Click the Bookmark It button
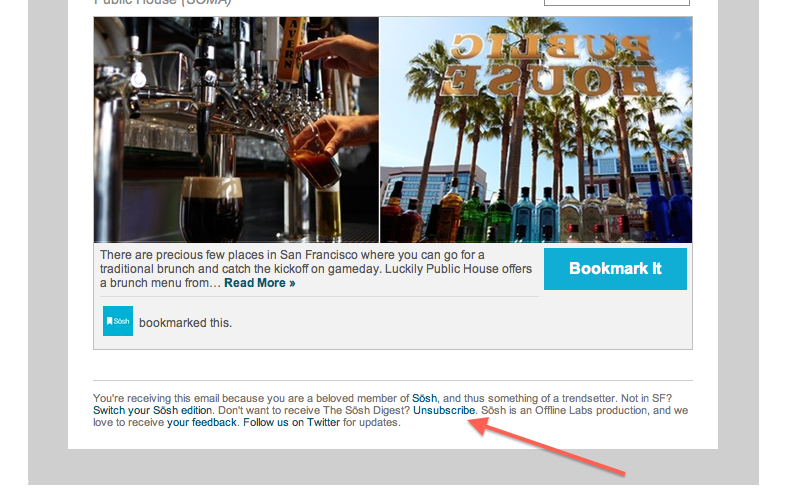The width and height of the screenshot is (788, 502). (x=615, y=269)
